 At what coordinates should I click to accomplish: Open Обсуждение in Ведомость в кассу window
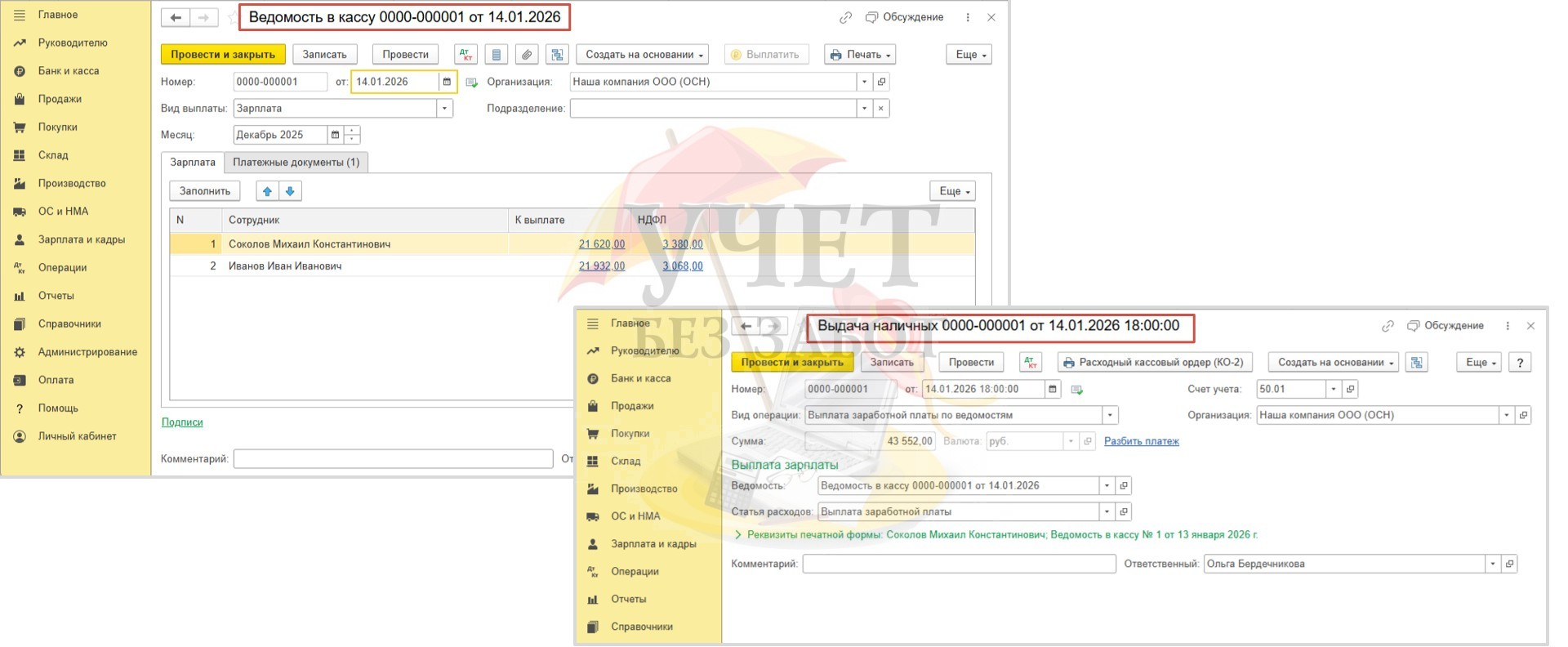904,17
